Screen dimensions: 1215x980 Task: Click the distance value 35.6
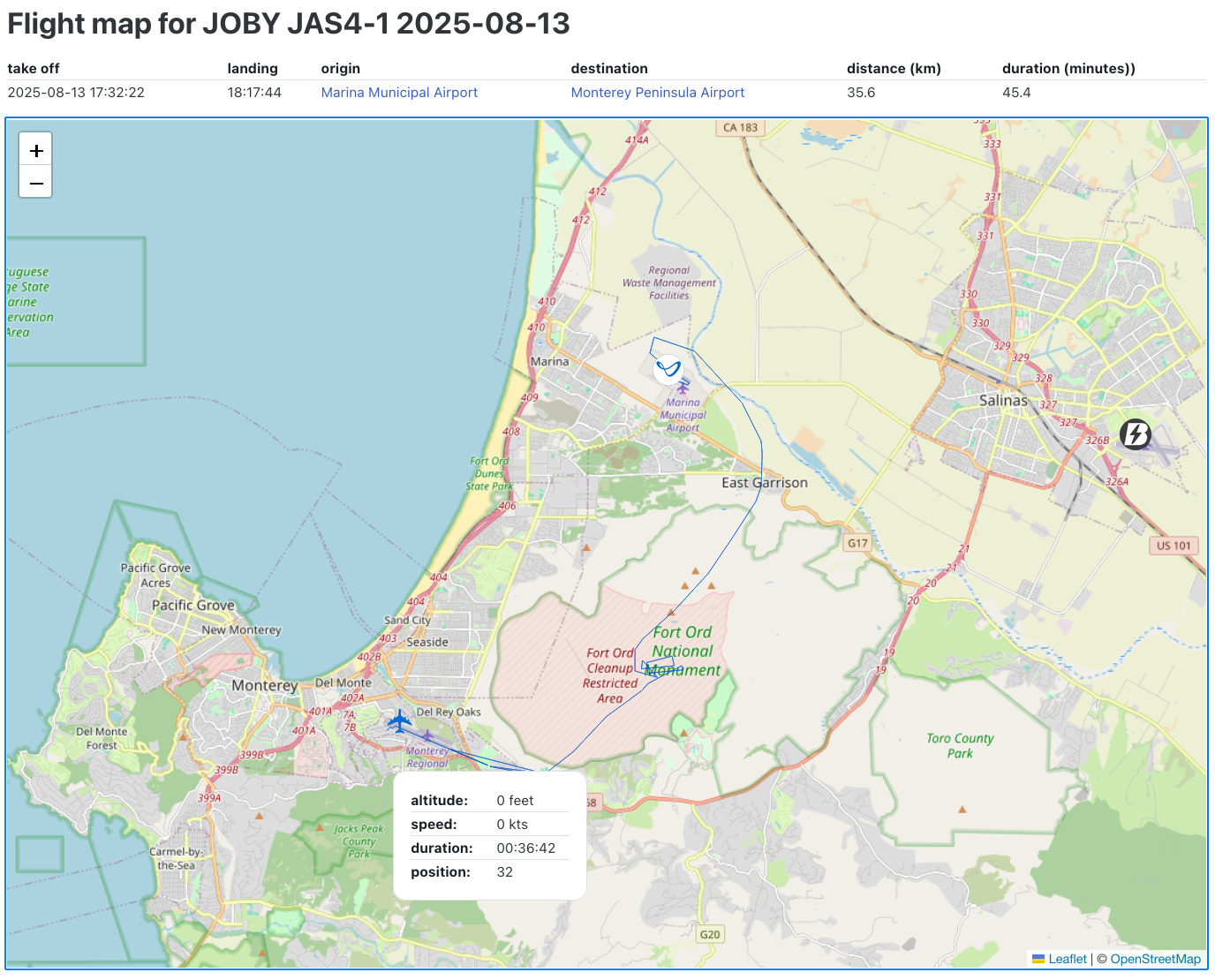pyautogui.click(x=861, y=93)
